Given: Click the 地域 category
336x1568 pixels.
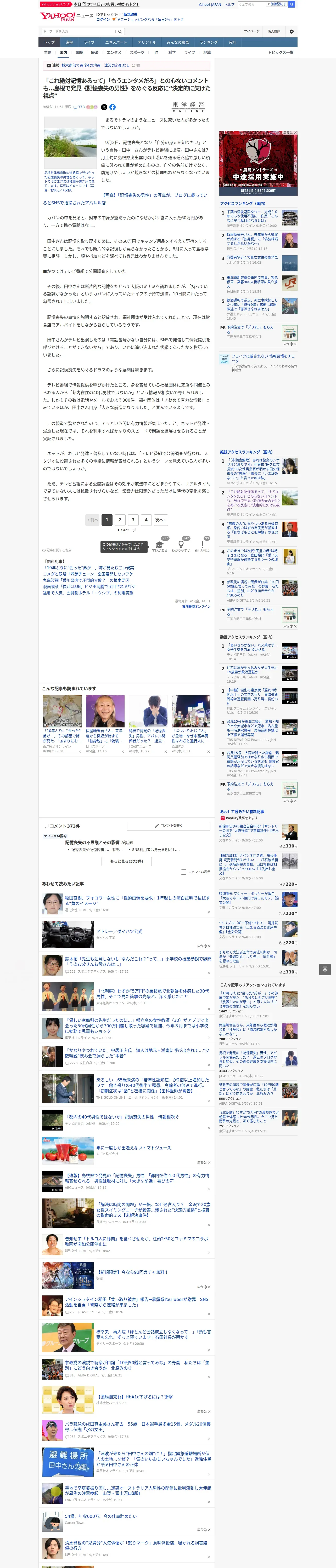Looking at the screenshot, I should [207, 52].
